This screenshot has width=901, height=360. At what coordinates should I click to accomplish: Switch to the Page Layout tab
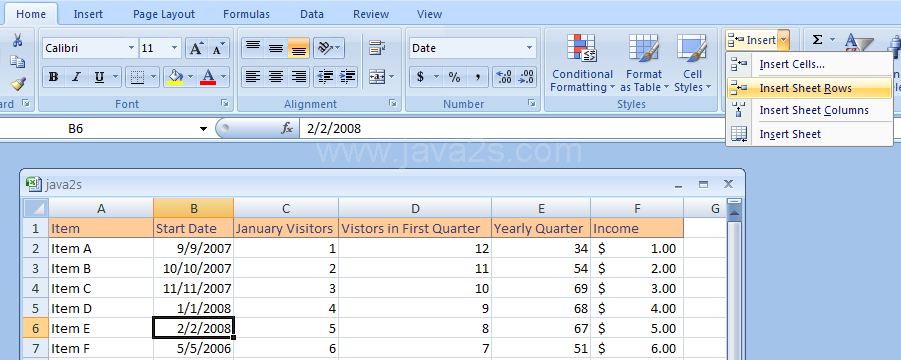(x=164, y=14)
